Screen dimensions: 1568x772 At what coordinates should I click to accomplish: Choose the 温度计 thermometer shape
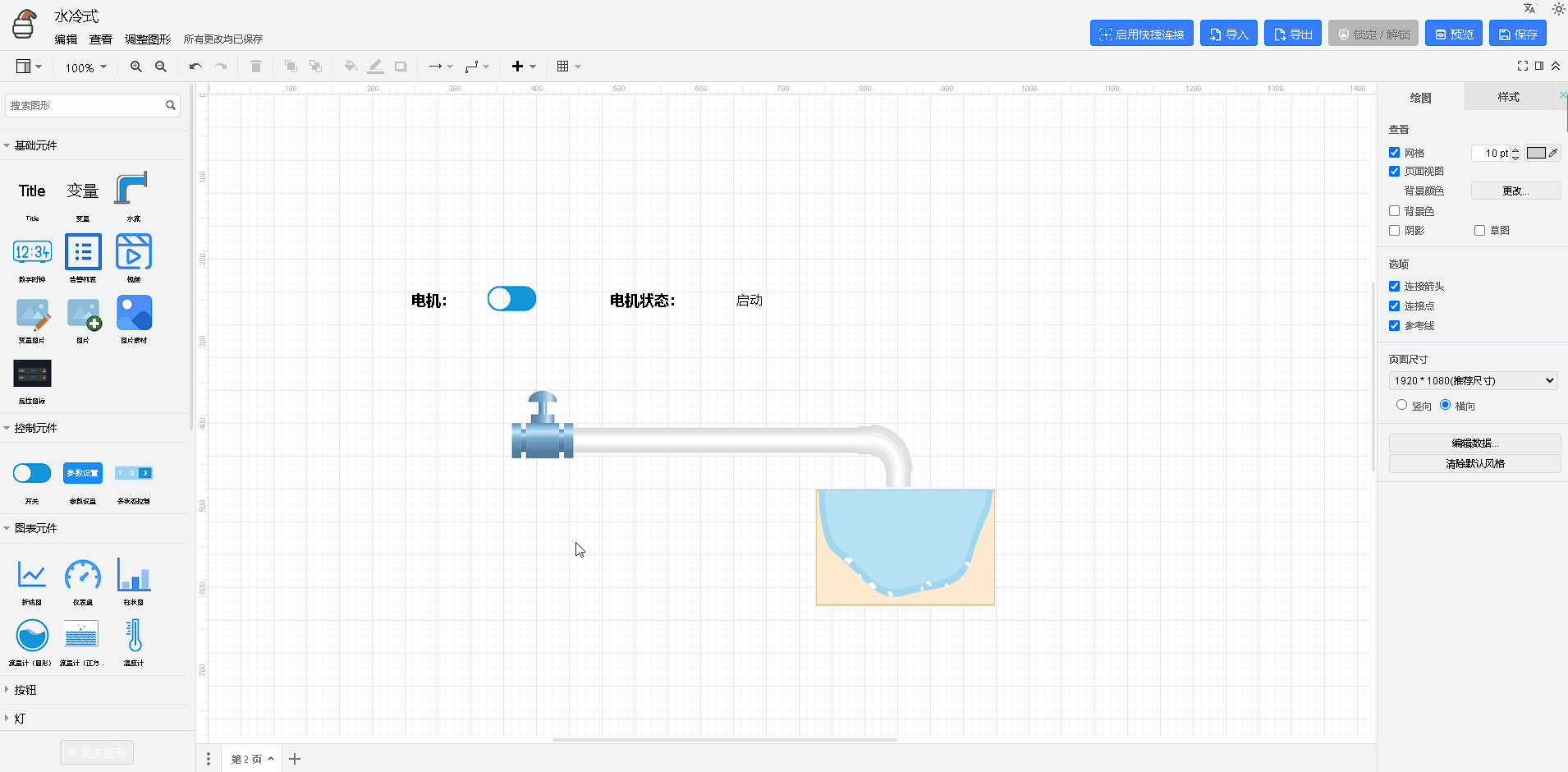134,636
